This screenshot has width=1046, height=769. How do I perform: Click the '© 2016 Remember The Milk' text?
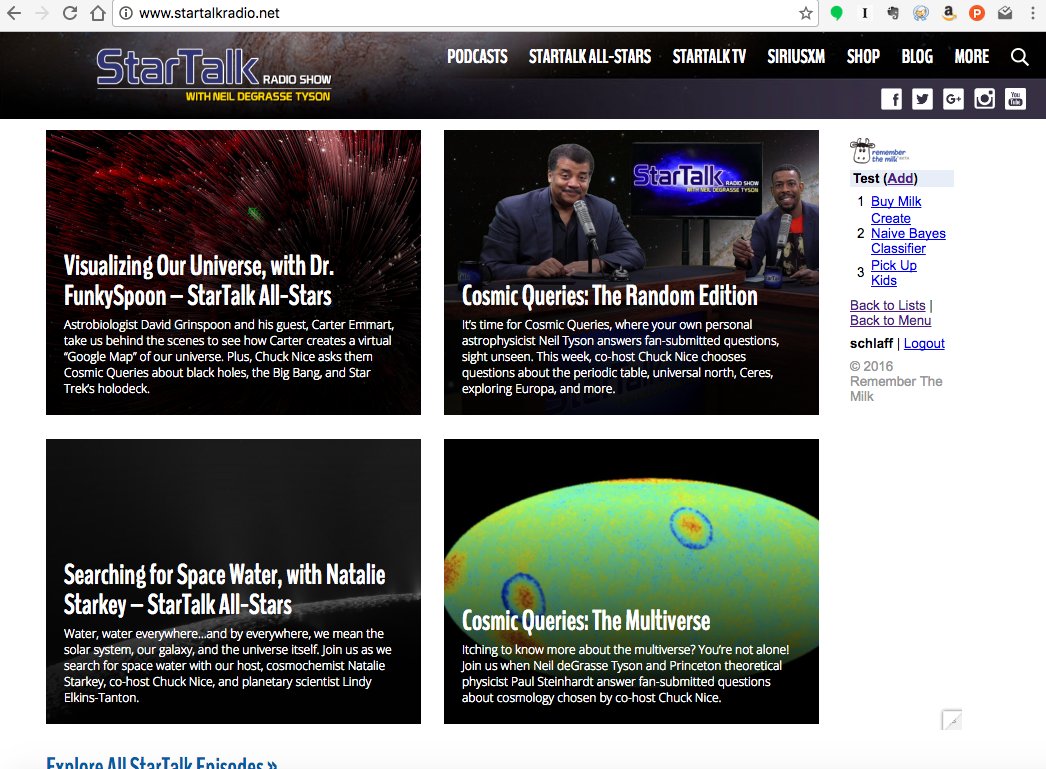tap(896, 381)
